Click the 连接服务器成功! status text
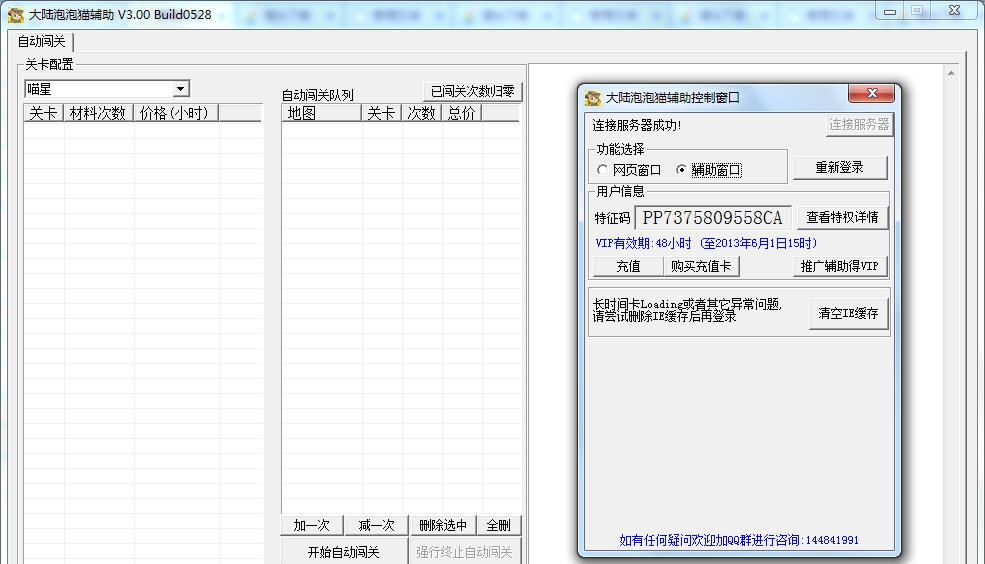This screenshot has width=985, height=564. click(636, 125)
